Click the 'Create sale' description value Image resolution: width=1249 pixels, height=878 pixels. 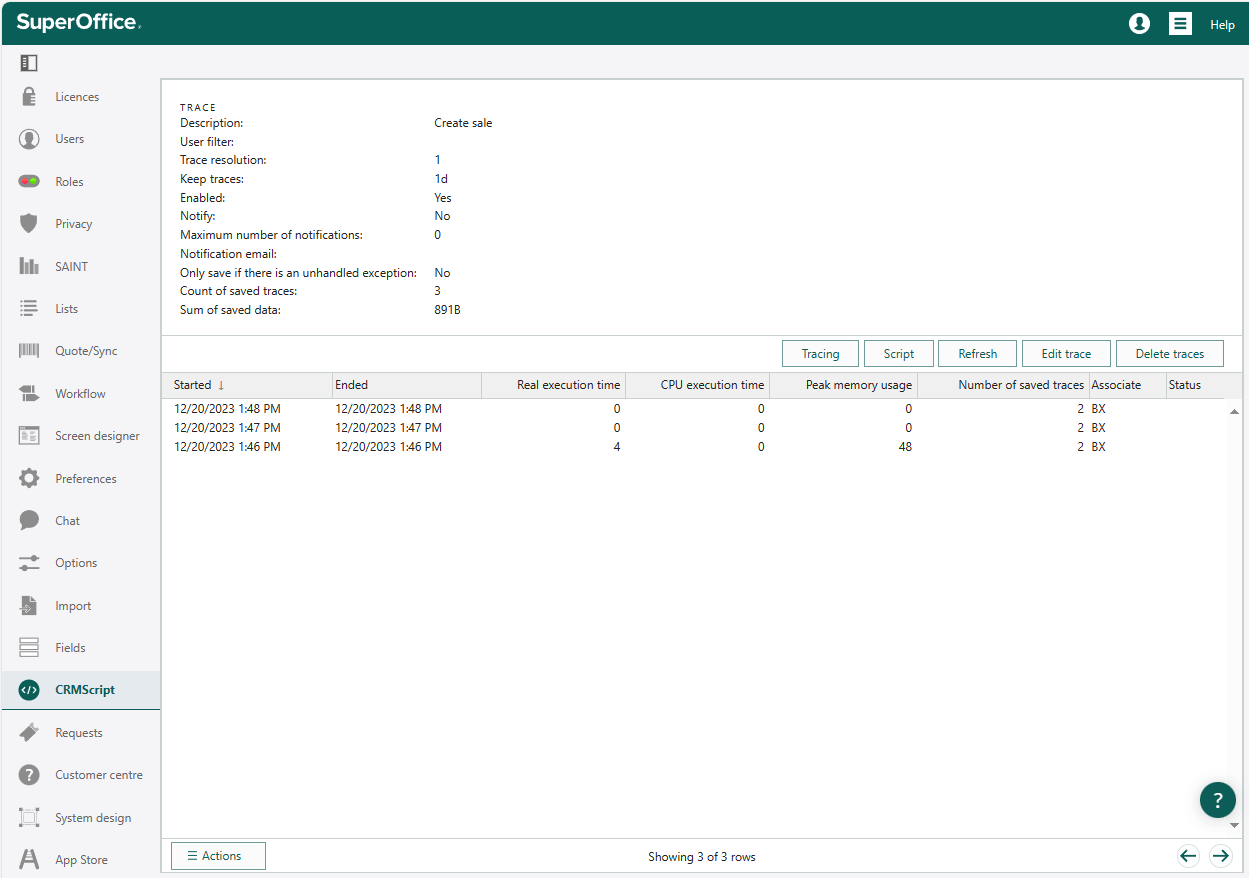point(463,123)
